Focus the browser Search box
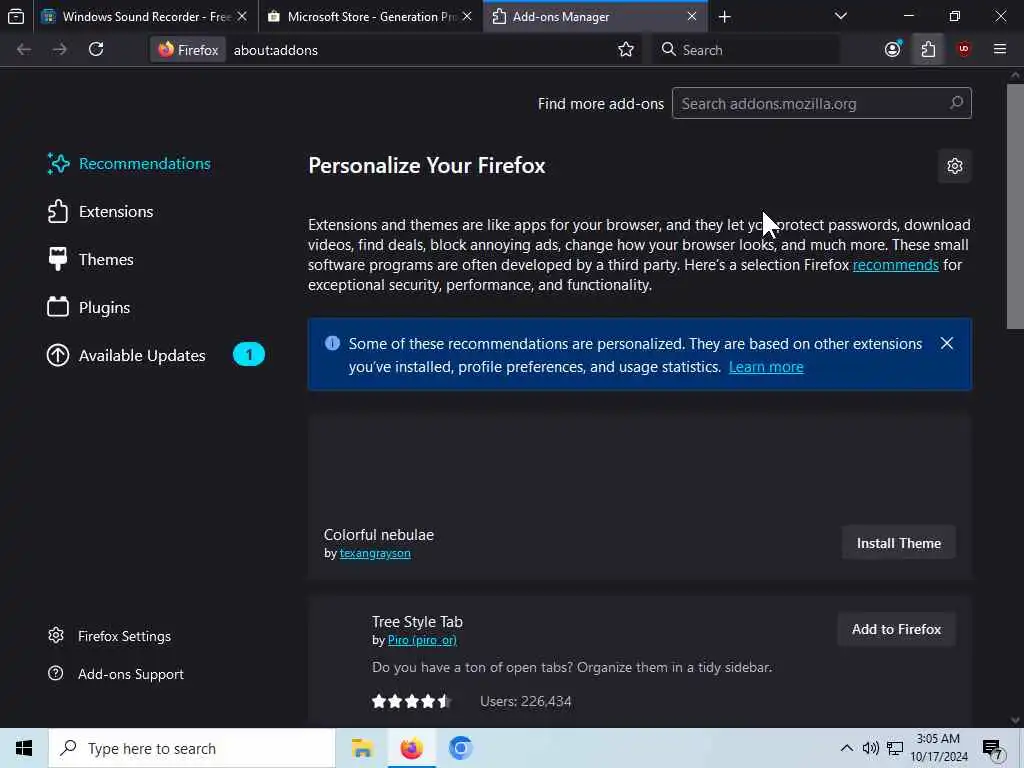Screen dimensions: 1024x768 pyautogui.click(x=746, y=50)
